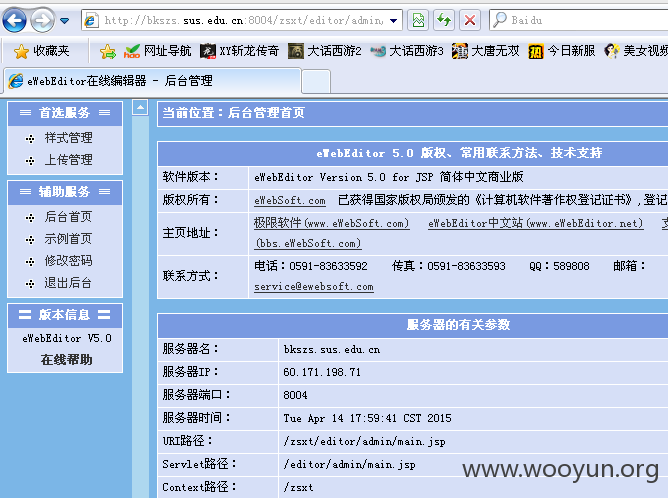Click the magnifier icon in search box
Viewport: 668px width, 498px height.
[x=499, y=20]
